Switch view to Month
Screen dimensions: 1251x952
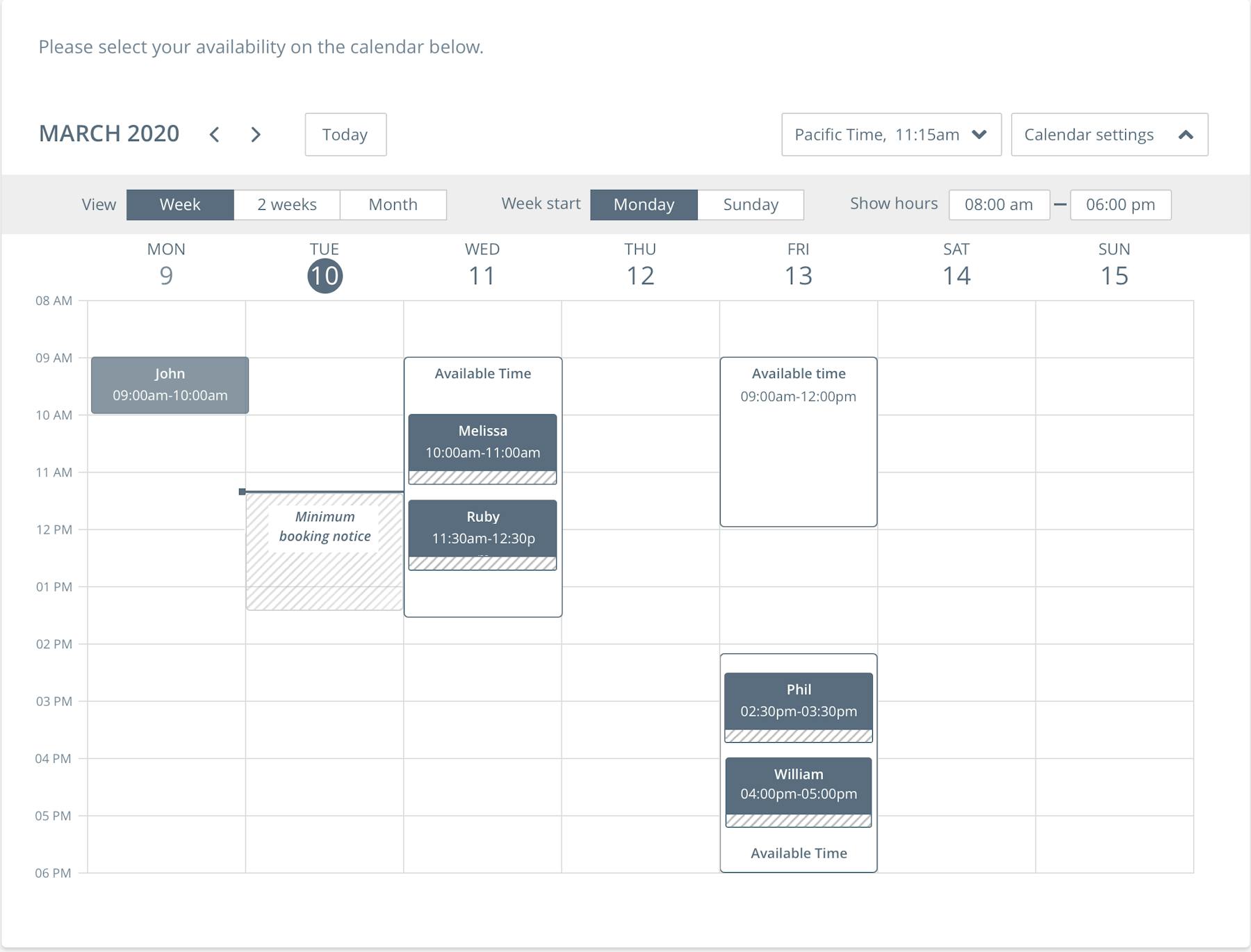pos(393,205)
